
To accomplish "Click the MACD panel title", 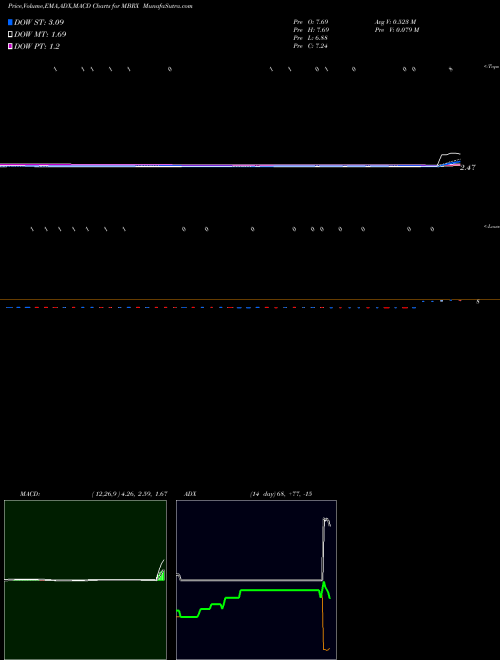I will tap(30, 494).
